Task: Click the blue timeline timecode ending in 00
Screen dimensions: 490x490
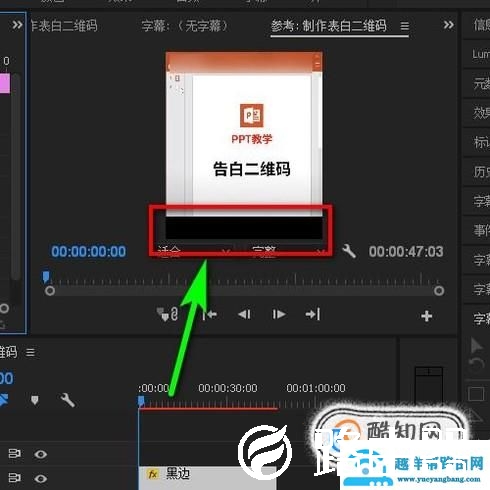Action: pyautogui.click(x=6, y=378)
